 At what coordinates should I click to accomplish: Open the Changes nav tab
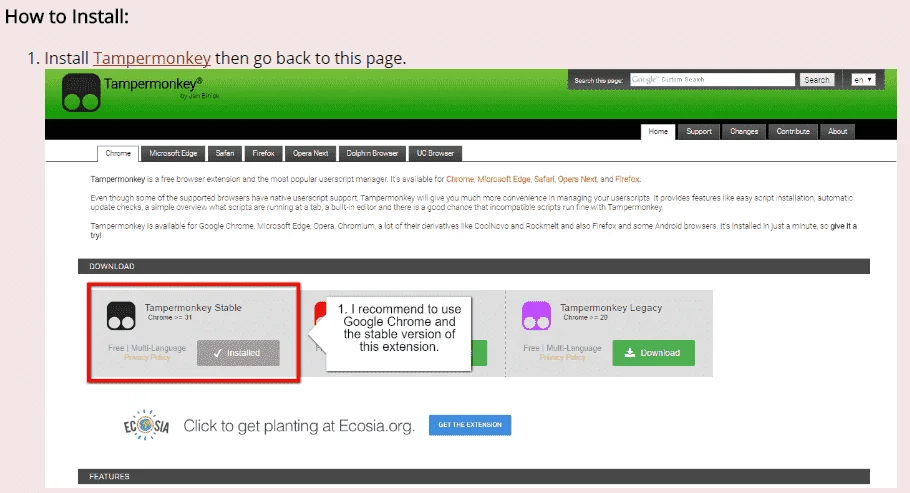point(744,132)
